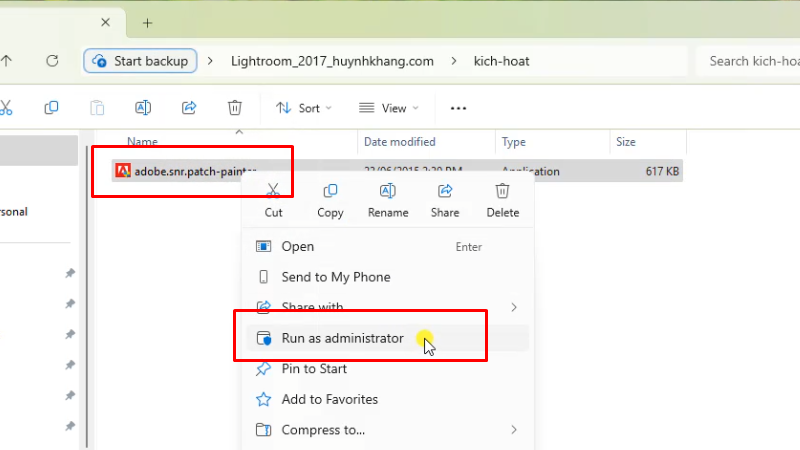The height and width of the screenshot is (450, 800).
Task: Sort by the Name column header
Action: (142, 142)
